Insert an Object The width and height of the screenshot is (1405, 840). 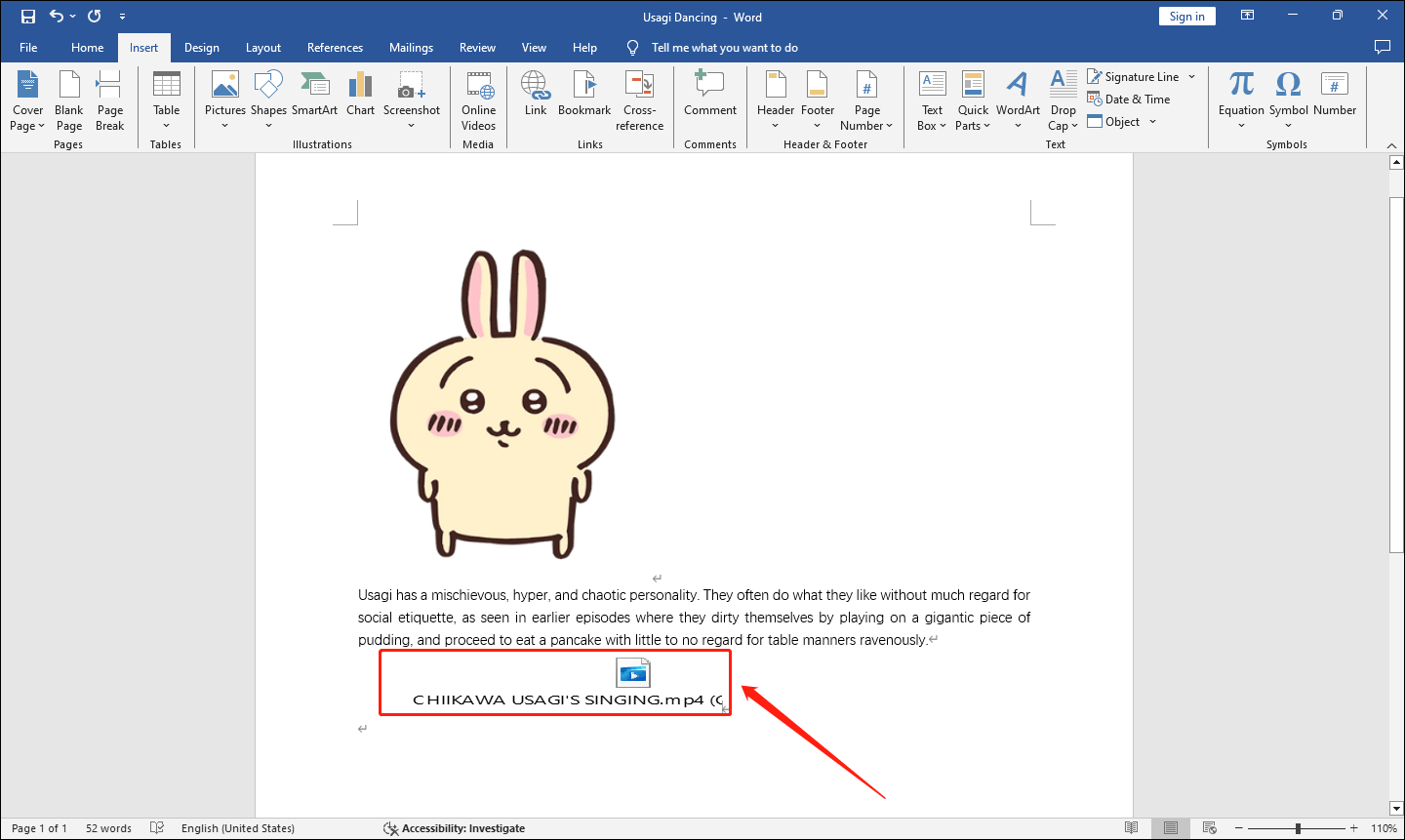(x=1114, y=122)
